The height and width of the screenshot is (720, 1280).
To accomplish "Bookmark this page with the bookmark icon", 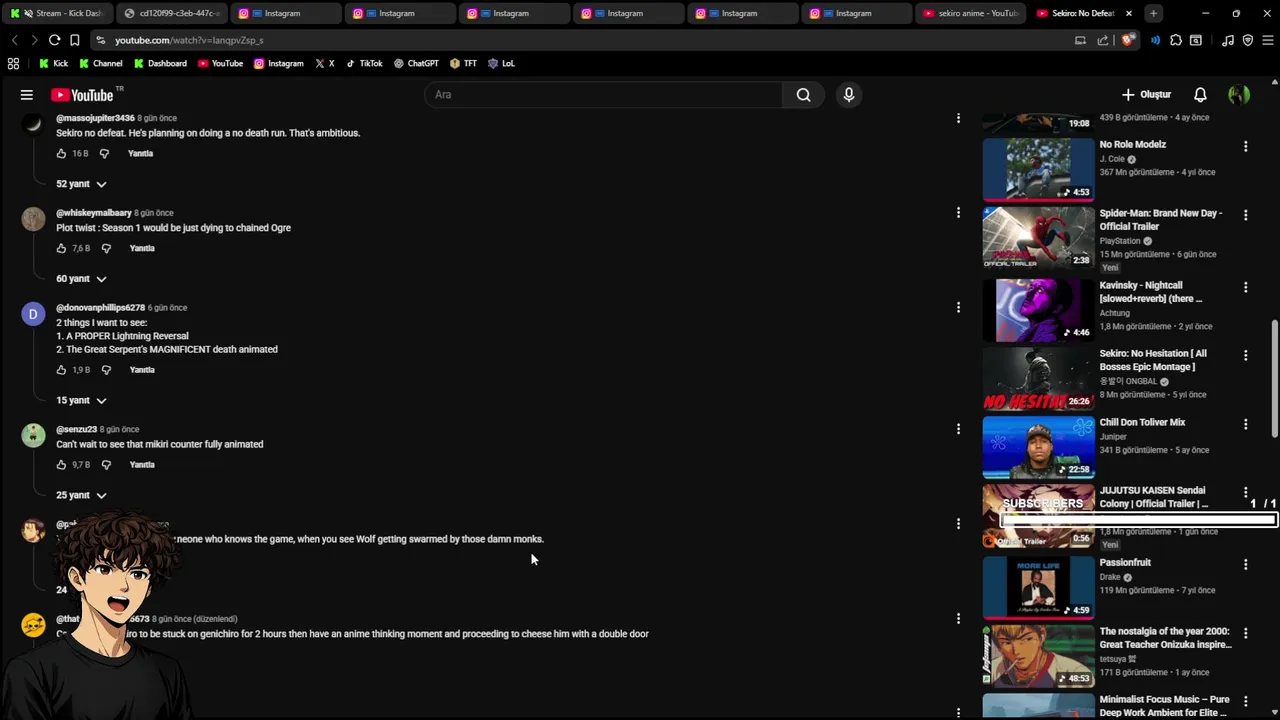I will tap(74, 40).
